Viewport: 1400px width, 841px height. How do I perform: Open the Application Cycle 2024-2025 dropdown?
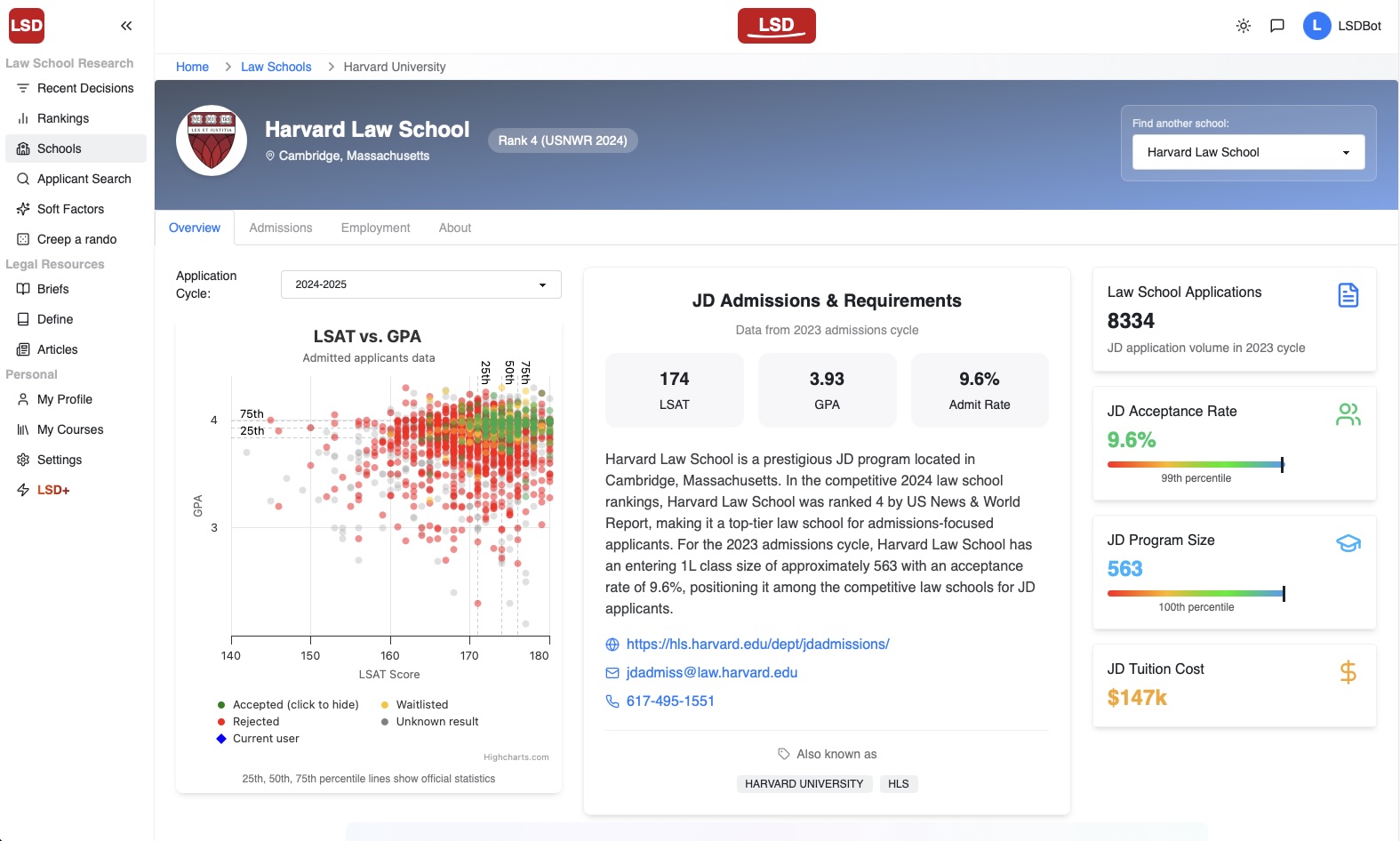pyautogui.click(x=420, y=284)
